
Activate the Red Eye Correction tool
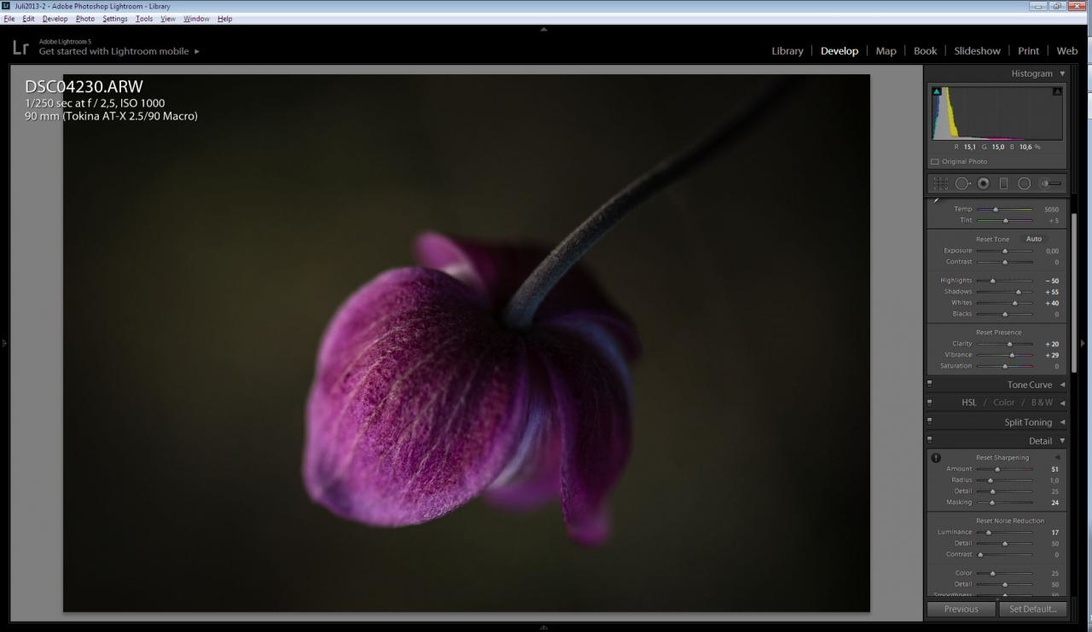point(984,184)
